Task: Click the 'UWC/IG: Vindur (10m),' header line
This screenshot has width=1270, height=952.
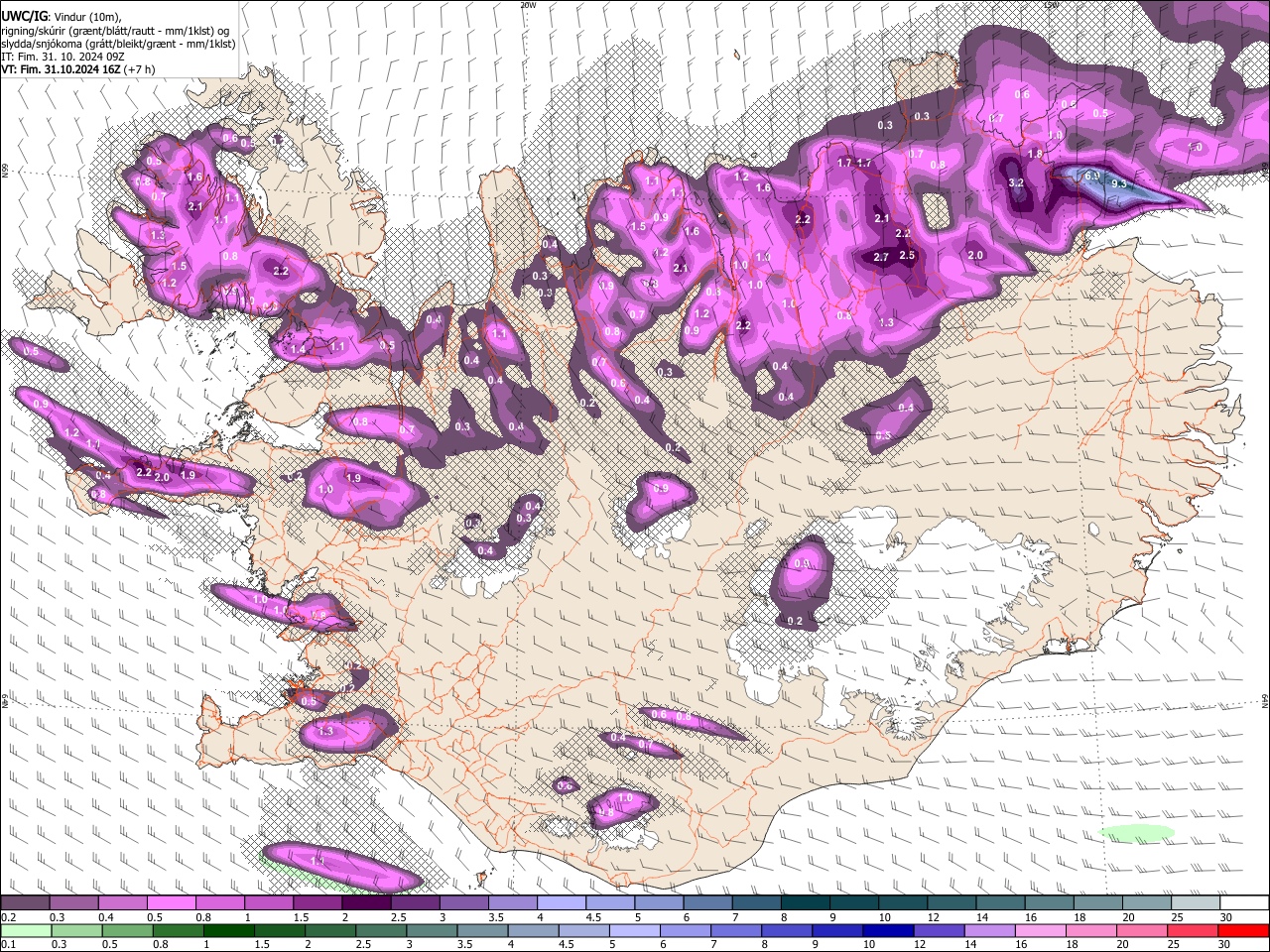Action: pyautogui.click(x=61, y=15)
